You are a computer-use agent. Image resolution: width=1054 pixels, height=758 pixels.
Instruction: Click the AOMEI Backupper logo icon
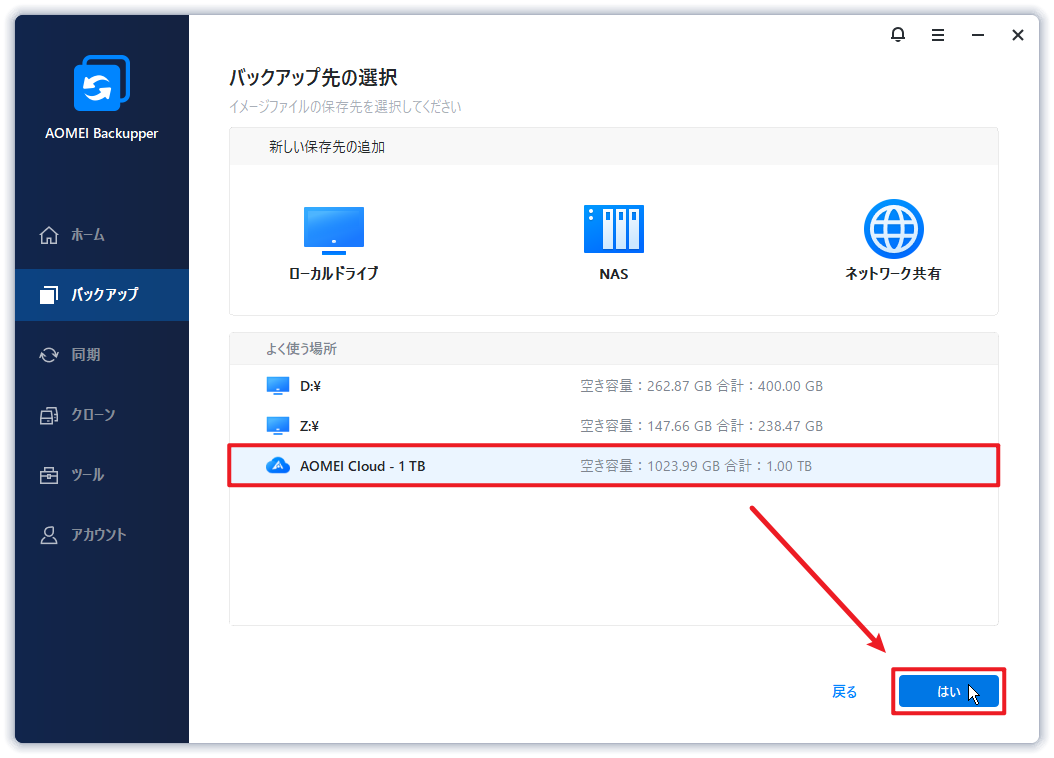[x=102, y=83]
